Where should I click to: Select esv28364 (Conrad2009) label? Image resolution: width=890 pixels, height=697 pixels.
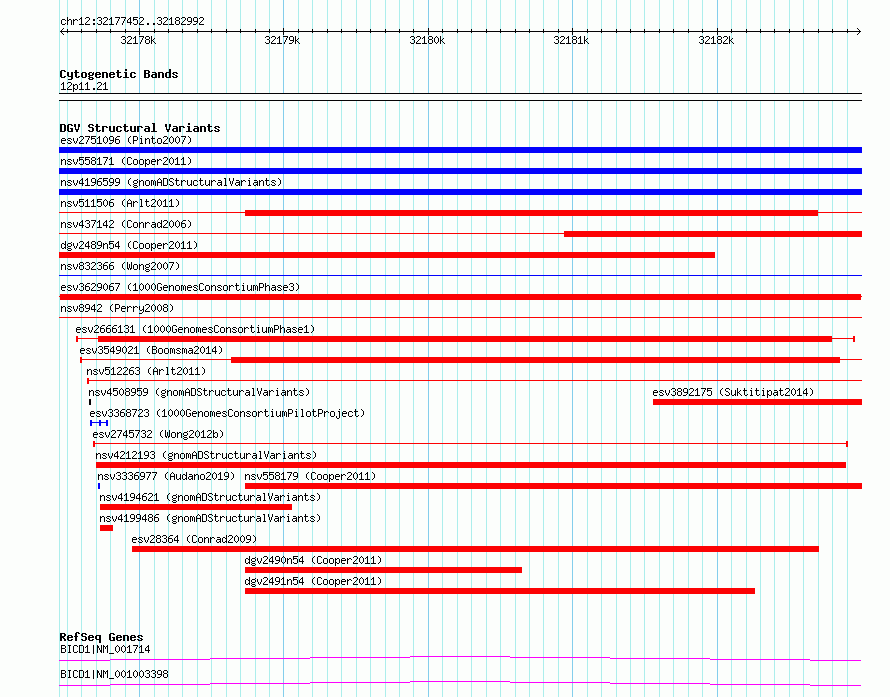pyautogui.click(x=194, y=539)
